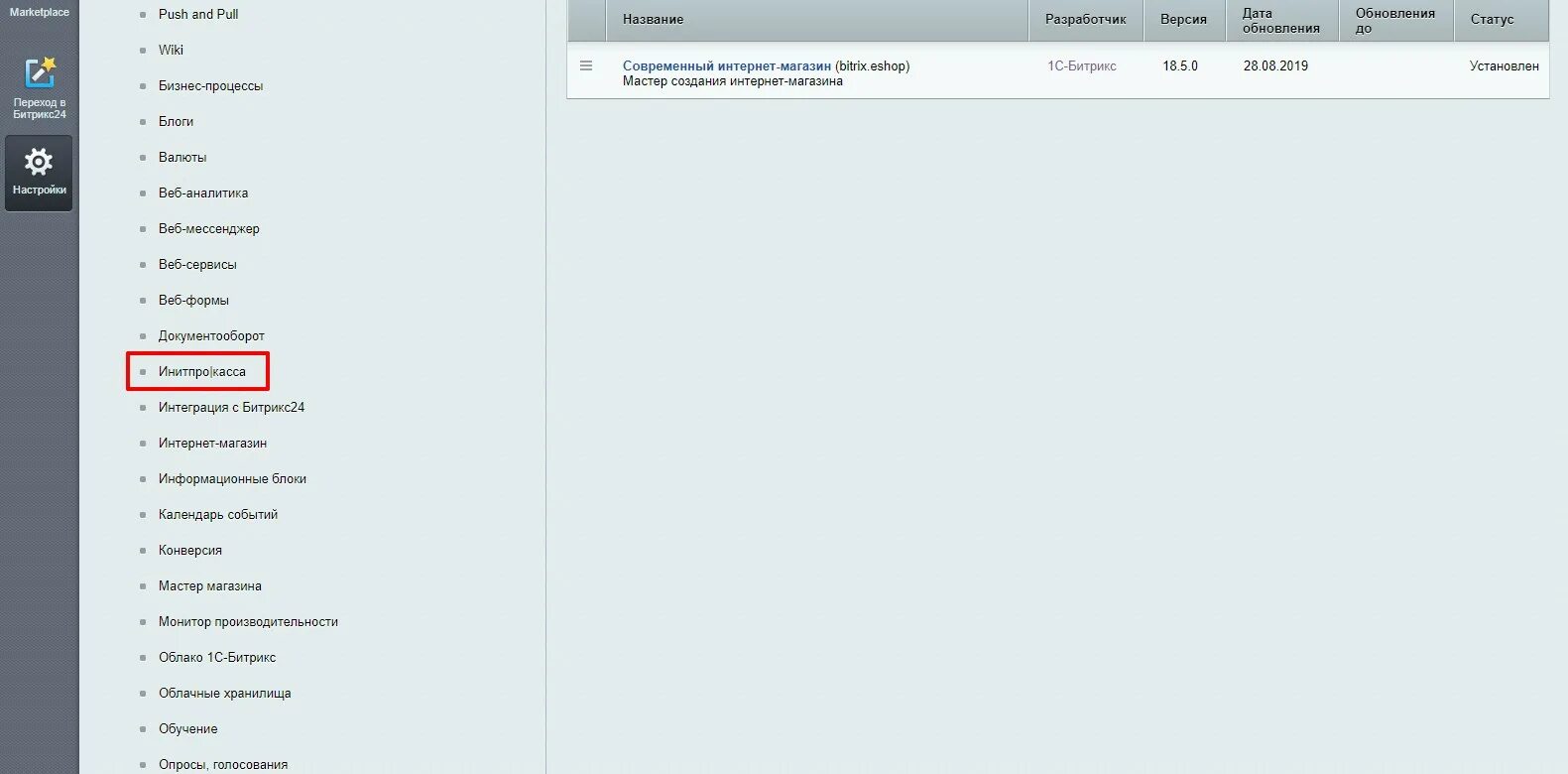Image resolution: width=1568 pixels, height=774 pixels.
Task: Sort by Обновления до column header
Action: (1395, 20)
